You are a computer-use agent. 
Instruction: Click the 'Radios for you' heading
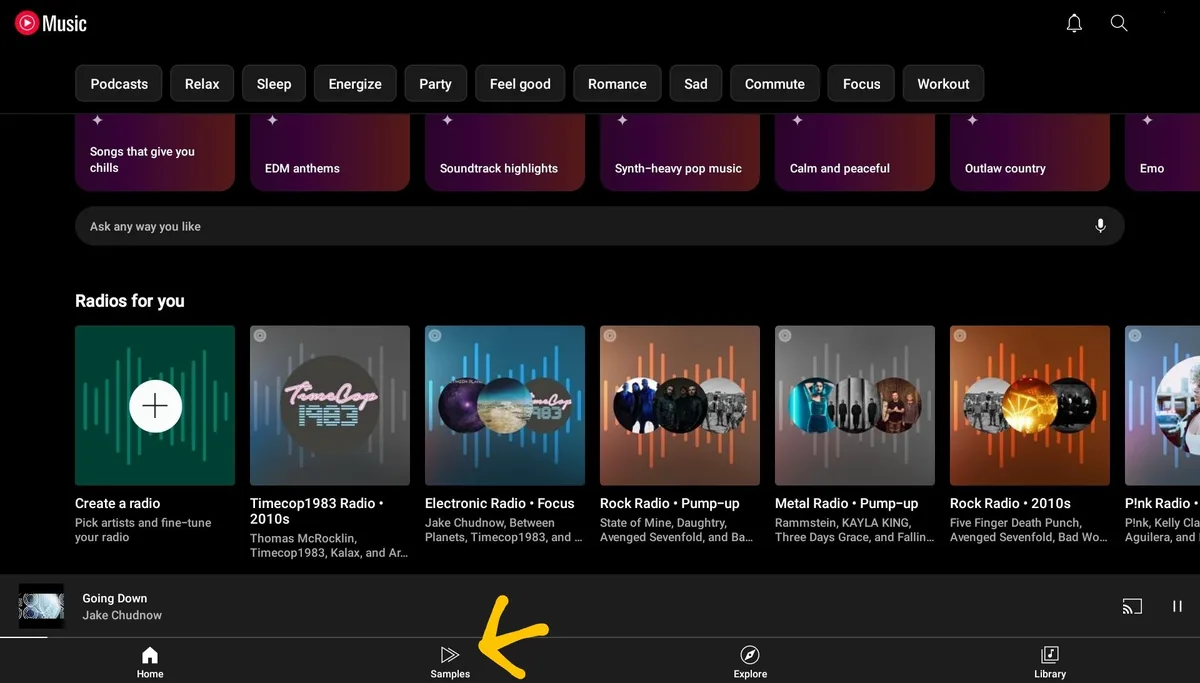coord(130,300)
